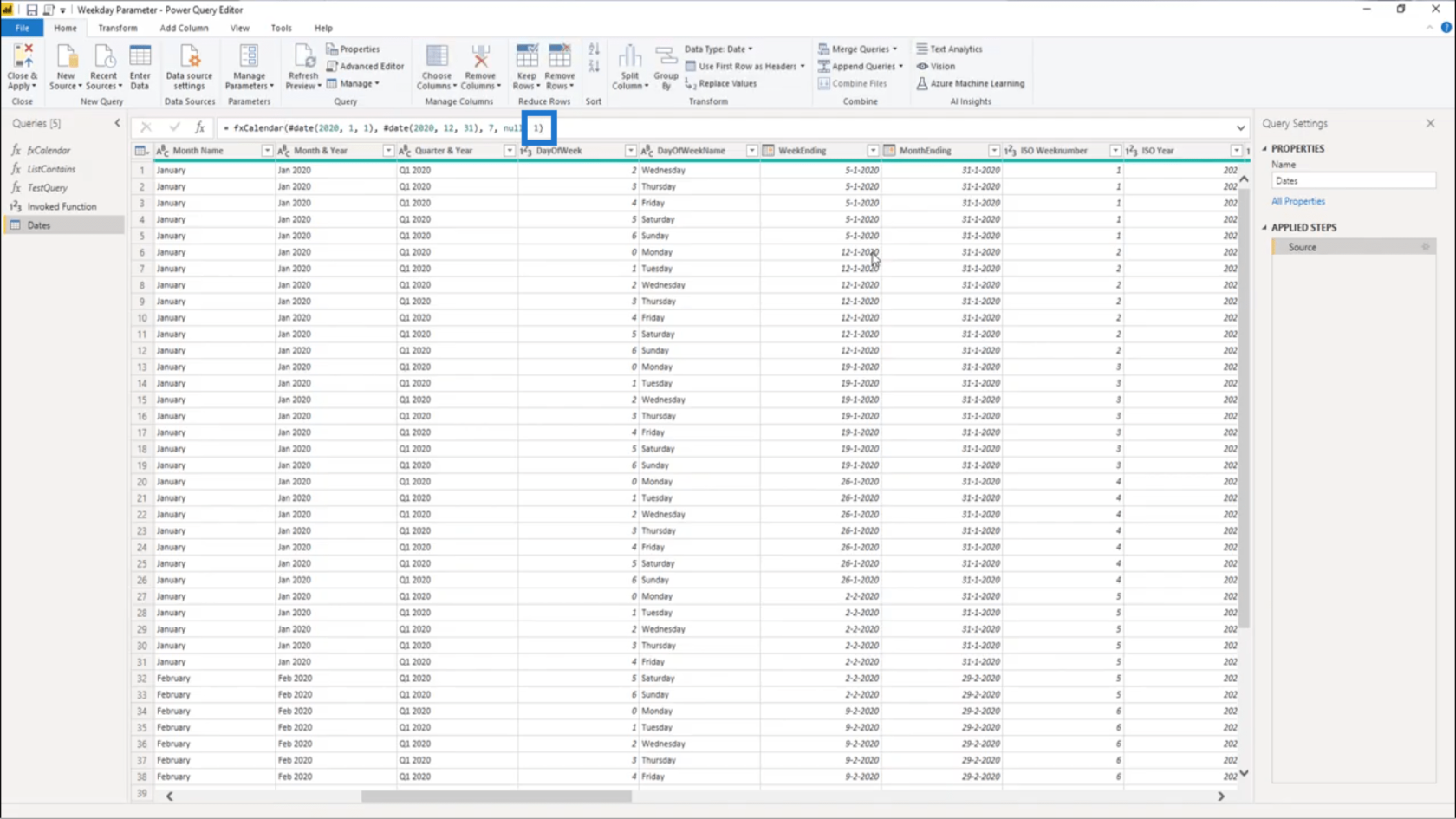Open the Help question mark icon
Viewport: 1456px width, 819px height.
pos(1446,28)
